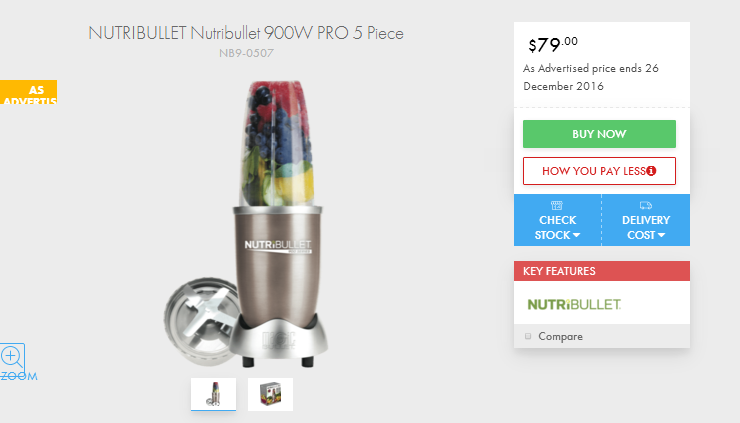The height and width of the screenshot is (423, 740).
Task: Click the As Advertised yellow badge
Action: point(28,92)
